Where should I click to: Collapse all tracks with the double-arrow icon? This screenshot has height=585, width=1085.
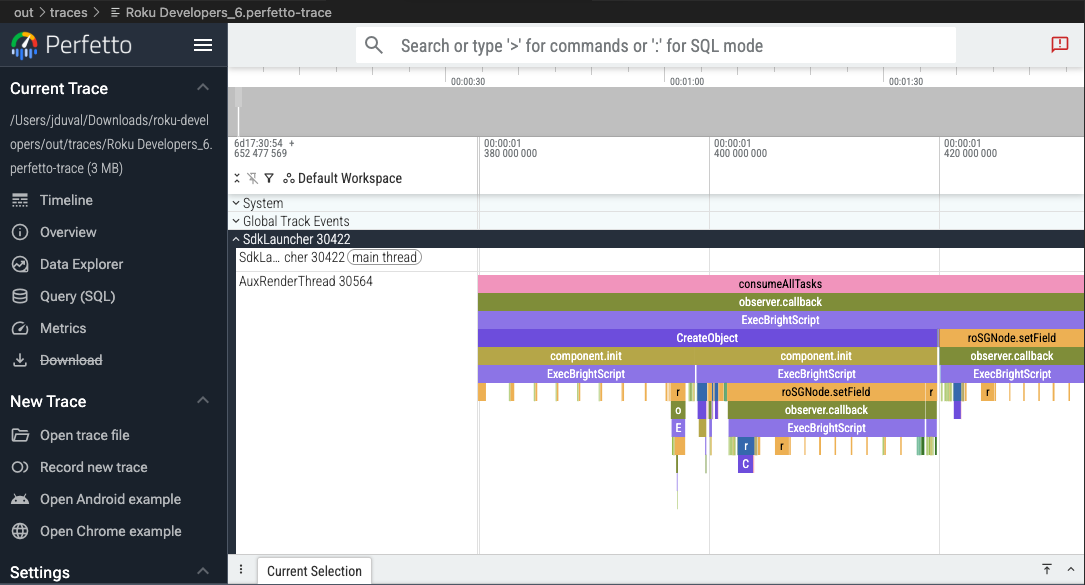point(238,178)
